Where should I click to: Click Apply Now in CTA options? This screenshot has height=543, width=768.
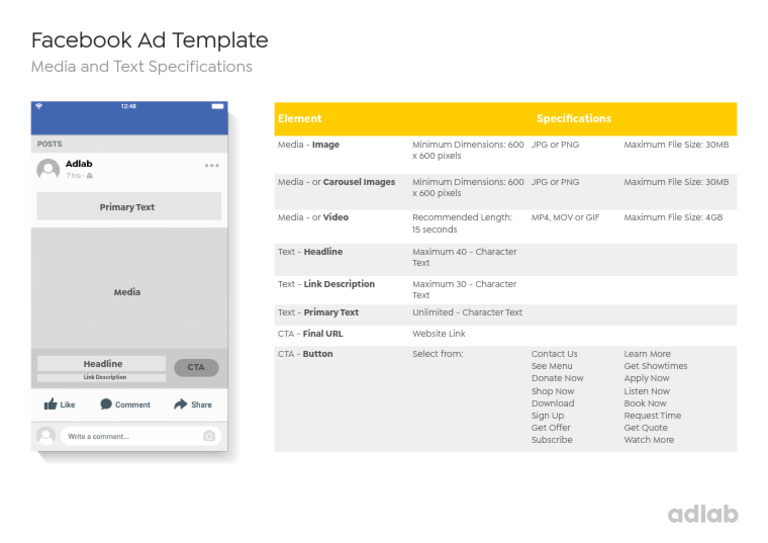point(647,378)
